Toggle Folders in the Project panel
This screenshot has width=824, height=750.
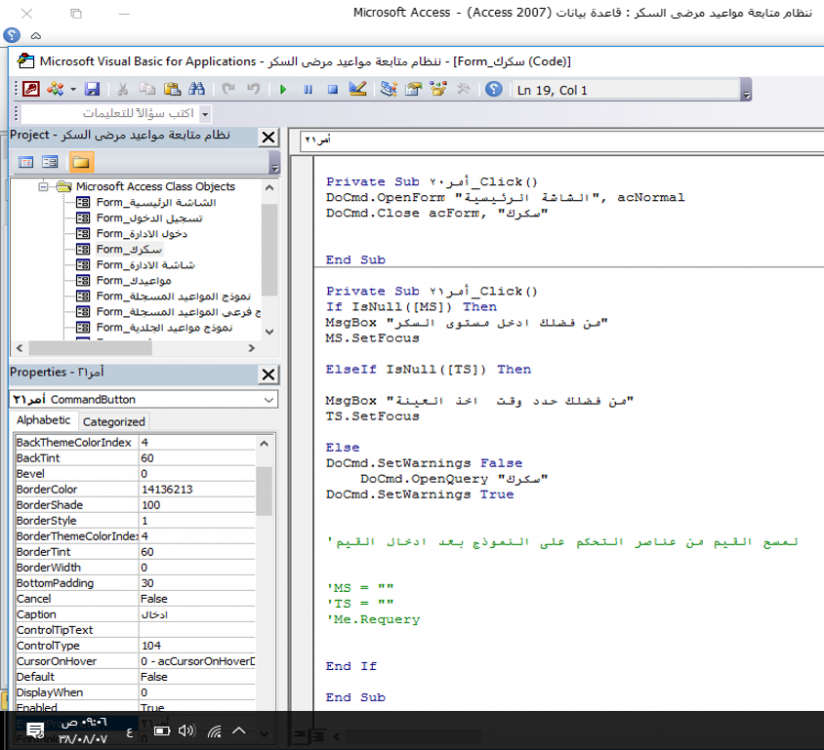[81, 162]
